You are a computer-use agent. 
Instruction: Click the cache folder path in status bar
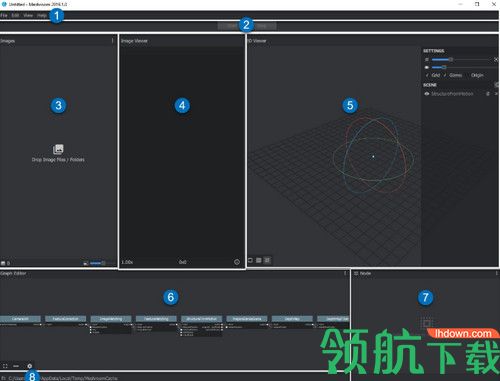pos(63,378)
